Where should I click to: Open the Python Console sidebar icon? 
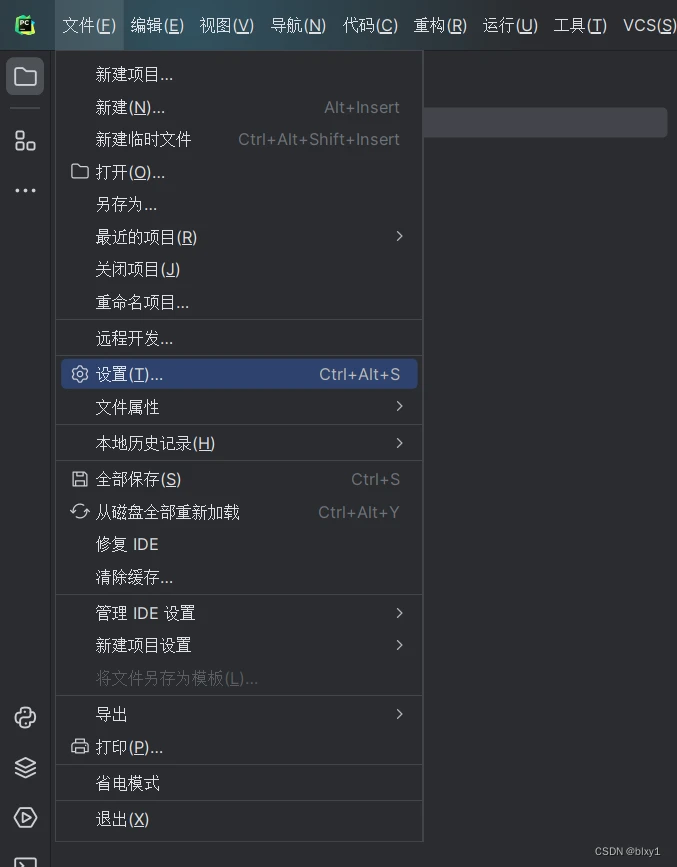point(25,718)
